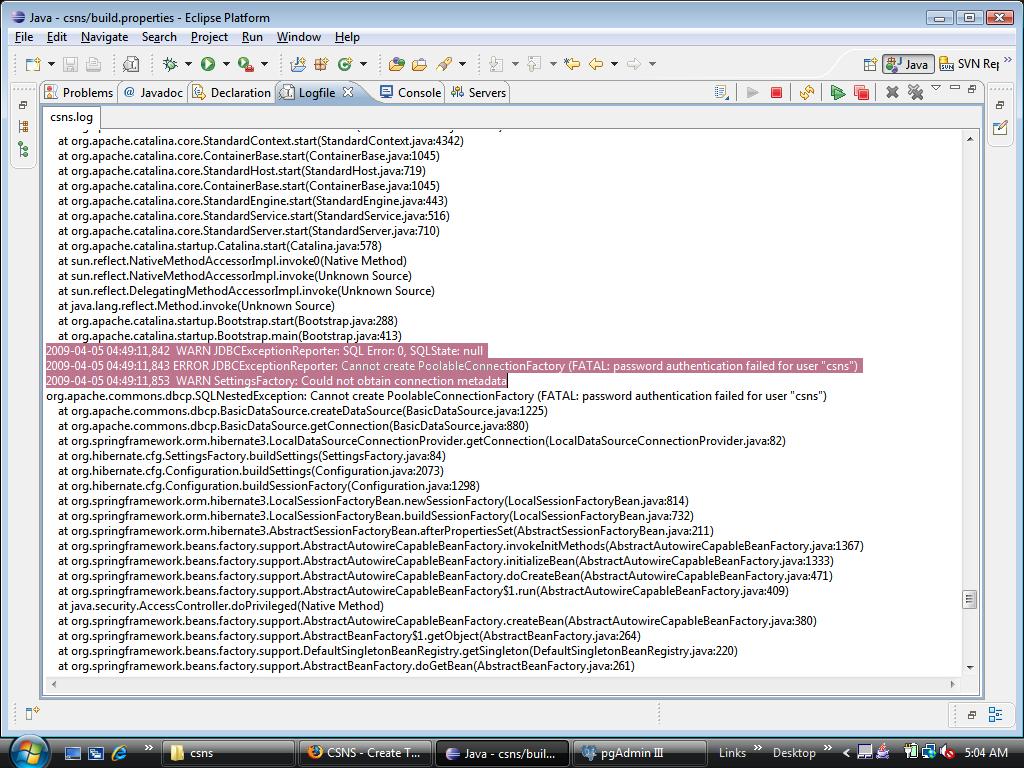The image size is (1024, 768).
Task: Click the double-X Close all logfiles icon
Action: [x=914, y=92]
